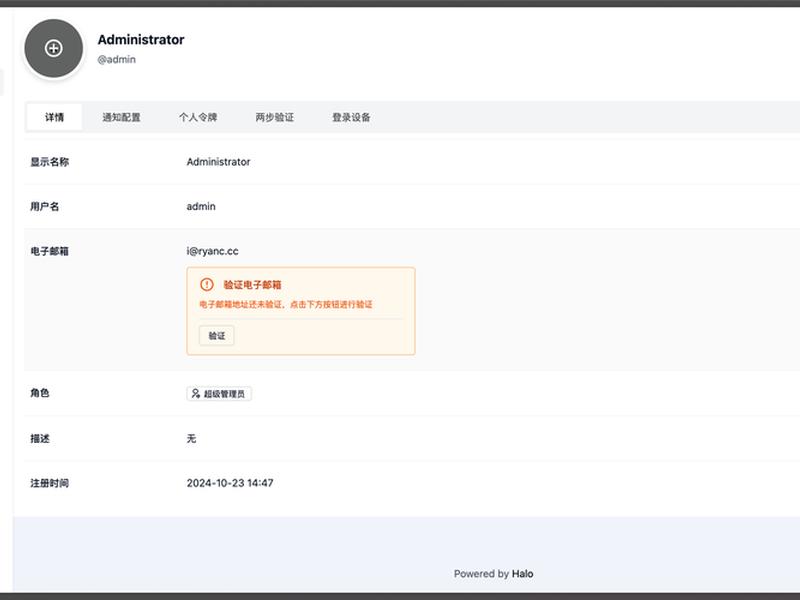The height and width of the screenshot is (600, 800).
Task: Follow the Halo link in the footer
Action: coord(522,573)
